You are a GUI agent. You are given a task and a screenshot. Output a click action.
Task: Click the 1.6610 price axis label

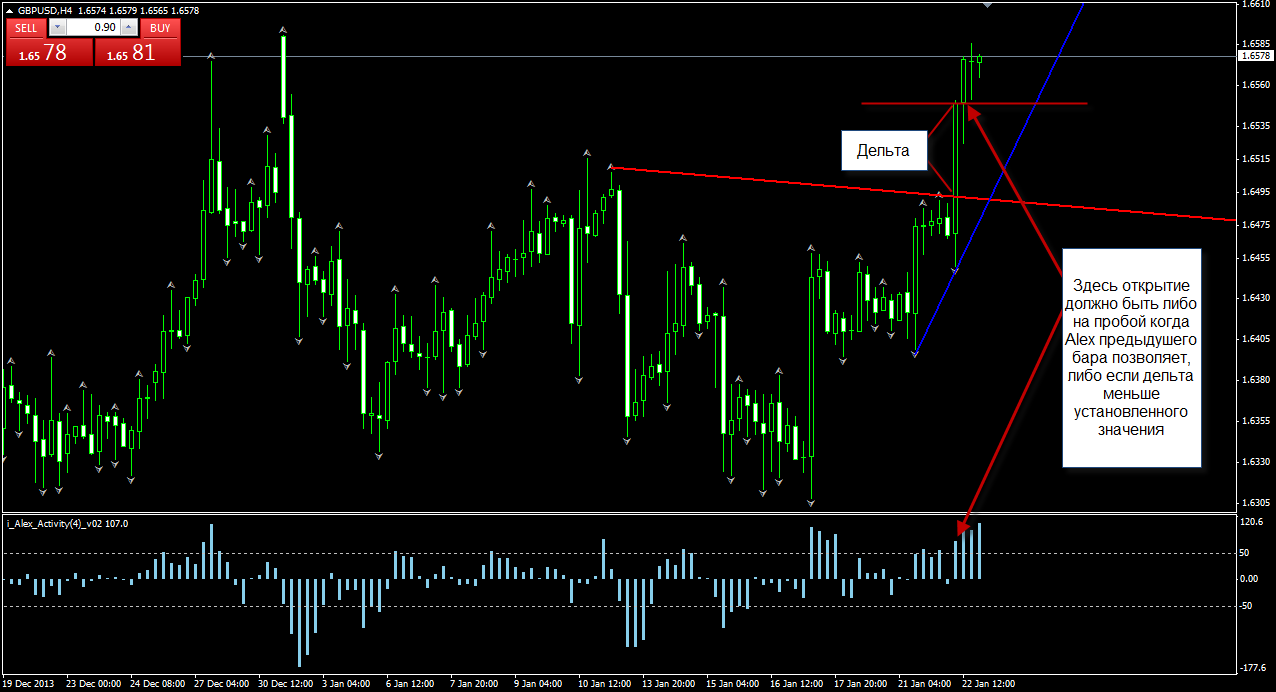[1254, 4]
